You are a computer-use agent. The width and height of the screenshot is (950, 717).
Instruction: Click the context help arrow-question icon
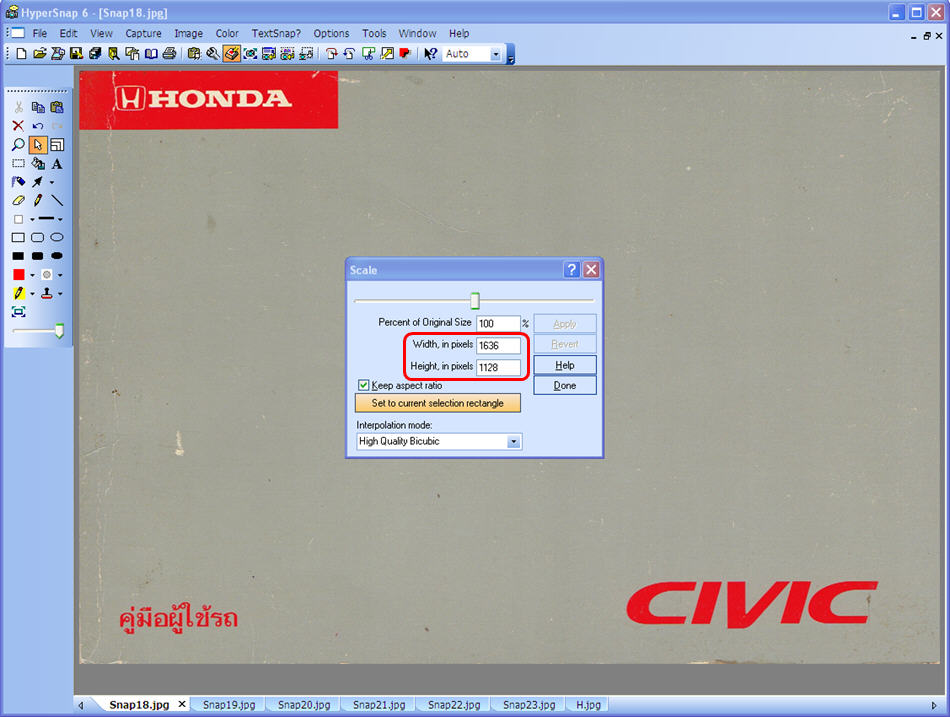tap(430, 53)
